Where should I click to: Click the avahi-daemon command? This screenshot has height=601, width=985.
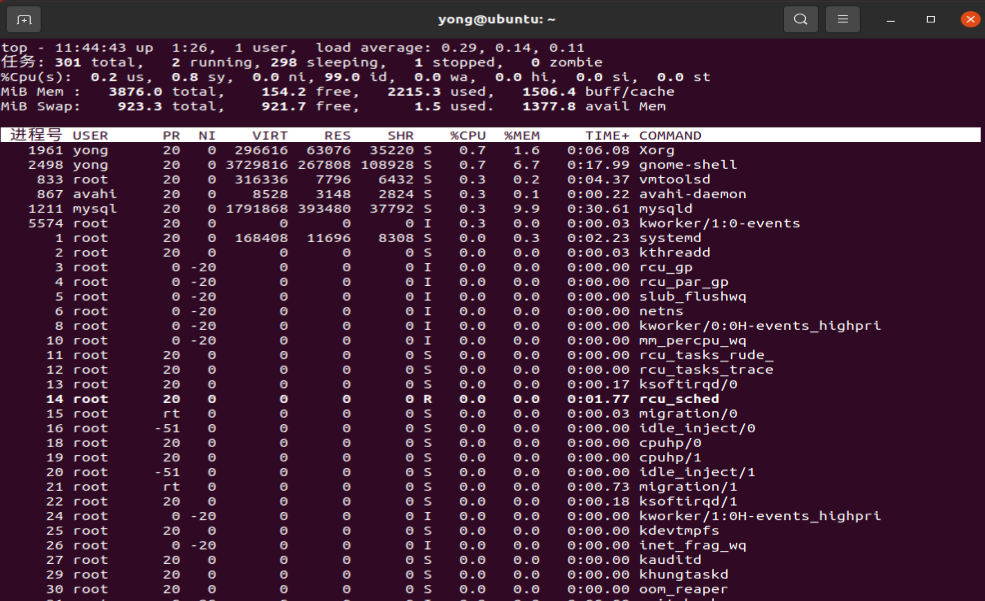pyautogui.click(x=692, y=194)
